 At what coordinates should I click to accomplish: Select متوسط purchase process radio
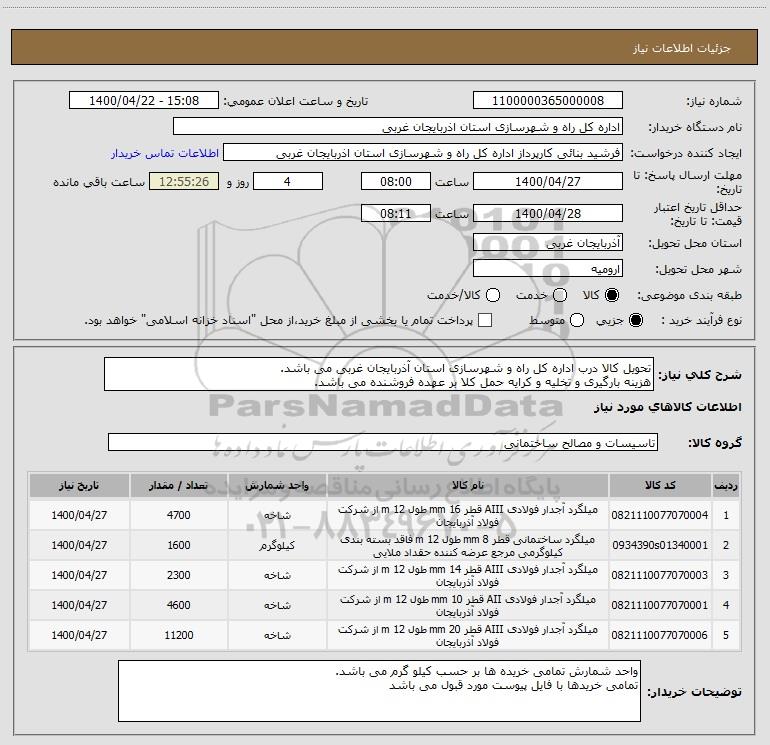pos(577,320)
